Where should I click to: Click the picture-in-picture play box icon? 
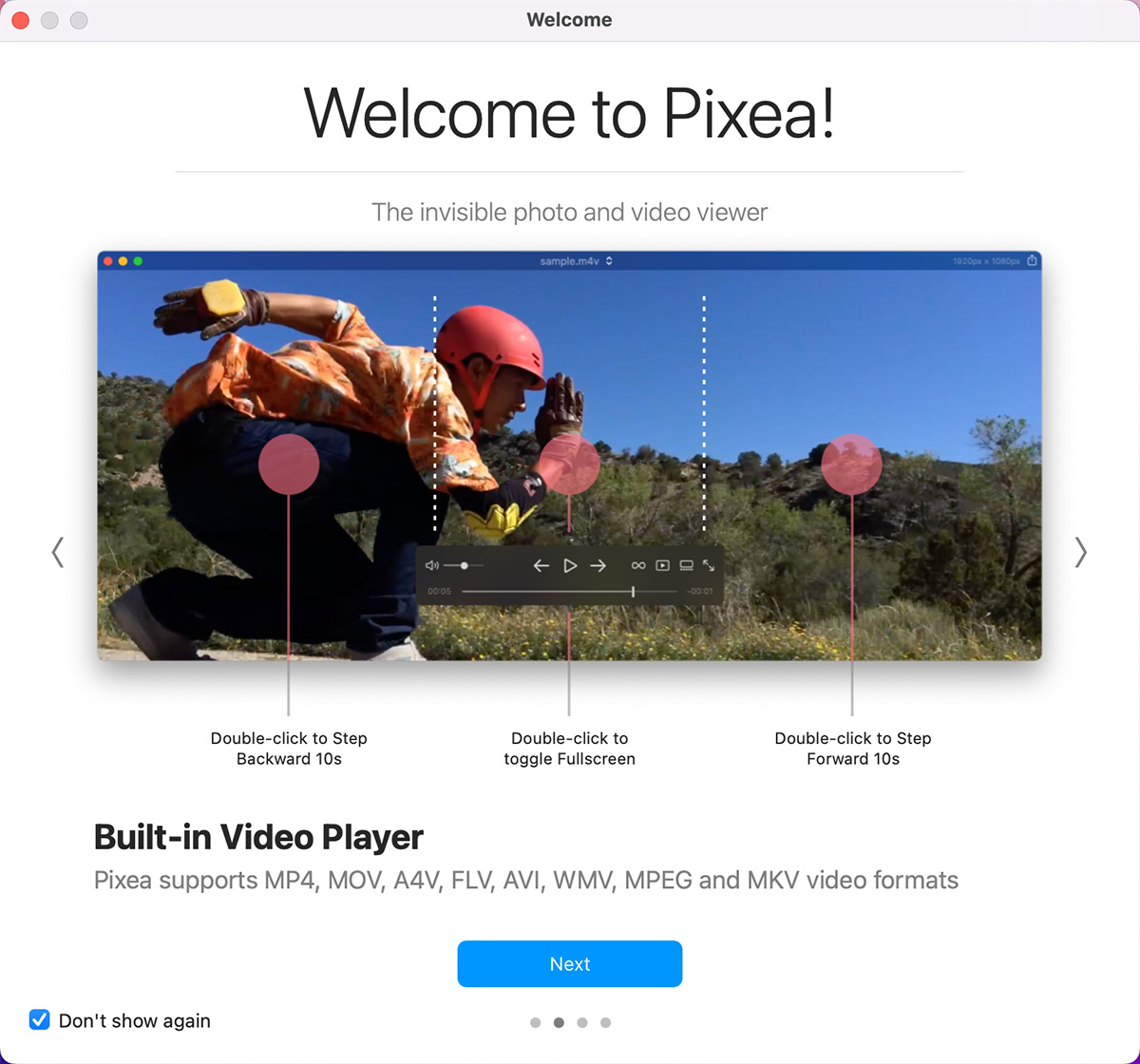(662, 565)
